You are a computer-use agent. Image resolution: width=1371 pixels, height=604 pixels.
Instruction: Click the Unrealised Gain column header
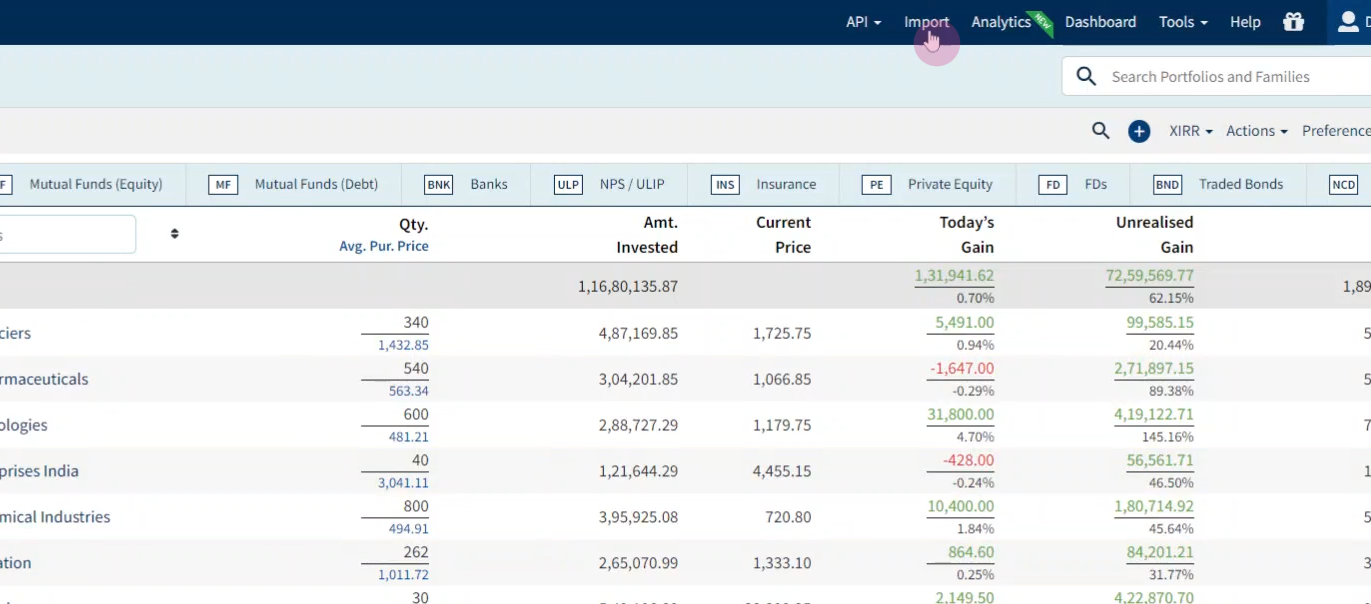(1154, 235)
